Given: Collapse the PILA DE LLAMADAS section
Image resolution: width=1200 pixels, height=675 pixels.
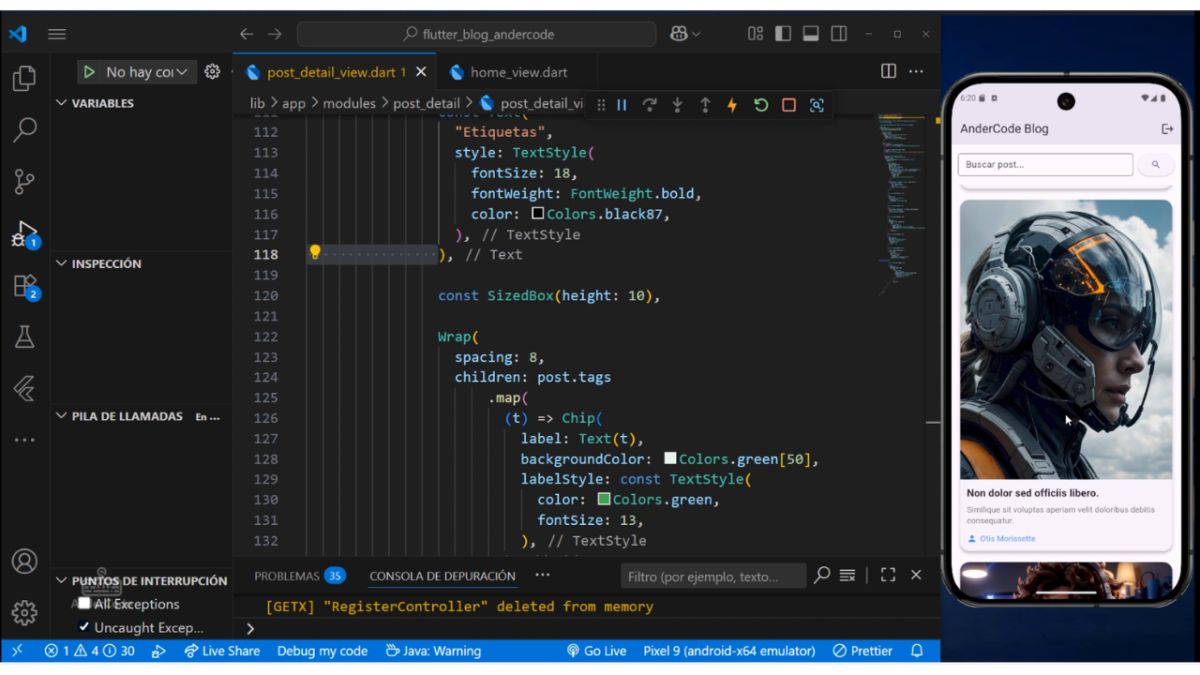Looking at the screenshot, I should tap(62, 416).
